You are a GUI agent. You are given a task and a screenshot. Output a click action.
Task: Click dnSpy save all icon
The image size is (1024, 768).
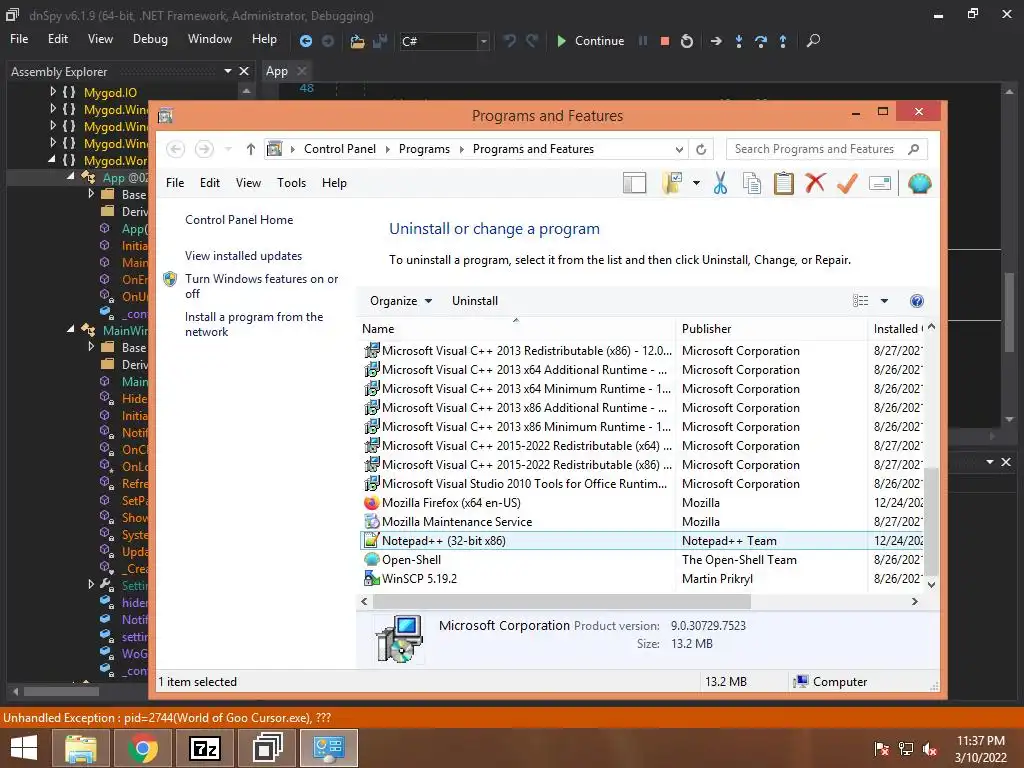[x=380, y=40]
